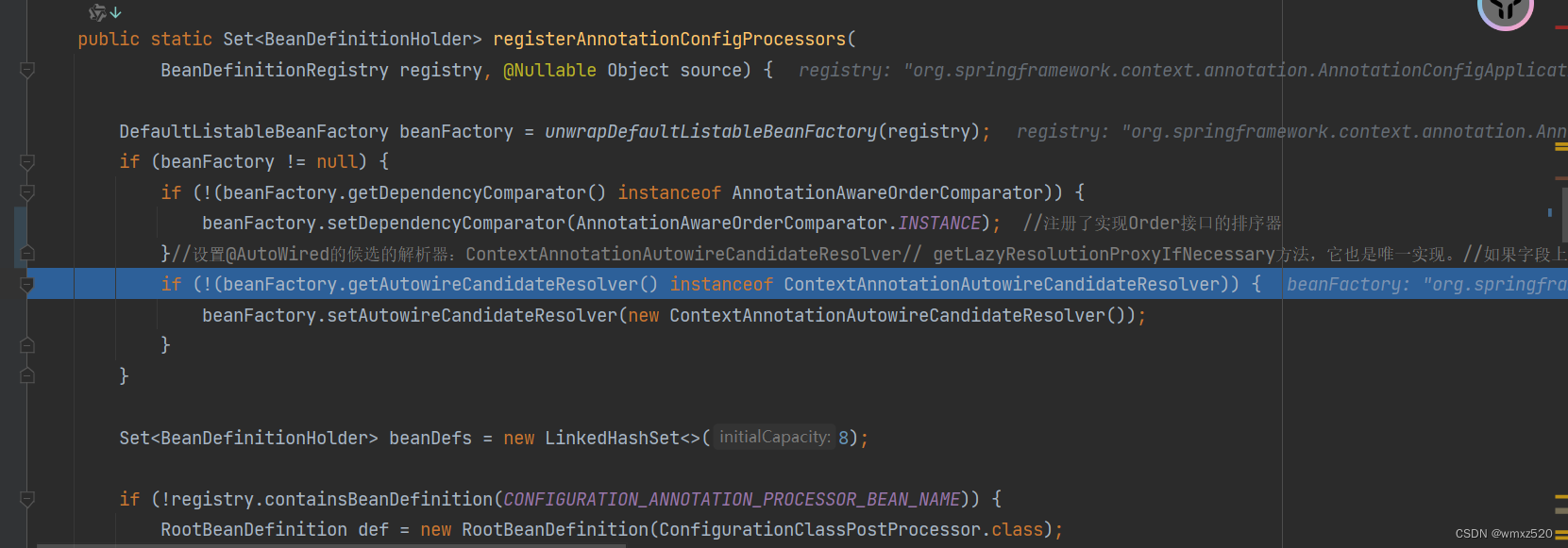The height and width of the screenshot is (548, 1568).
Task: Collapse the 'if (beanFactory != null)' block
Action: 27,162
